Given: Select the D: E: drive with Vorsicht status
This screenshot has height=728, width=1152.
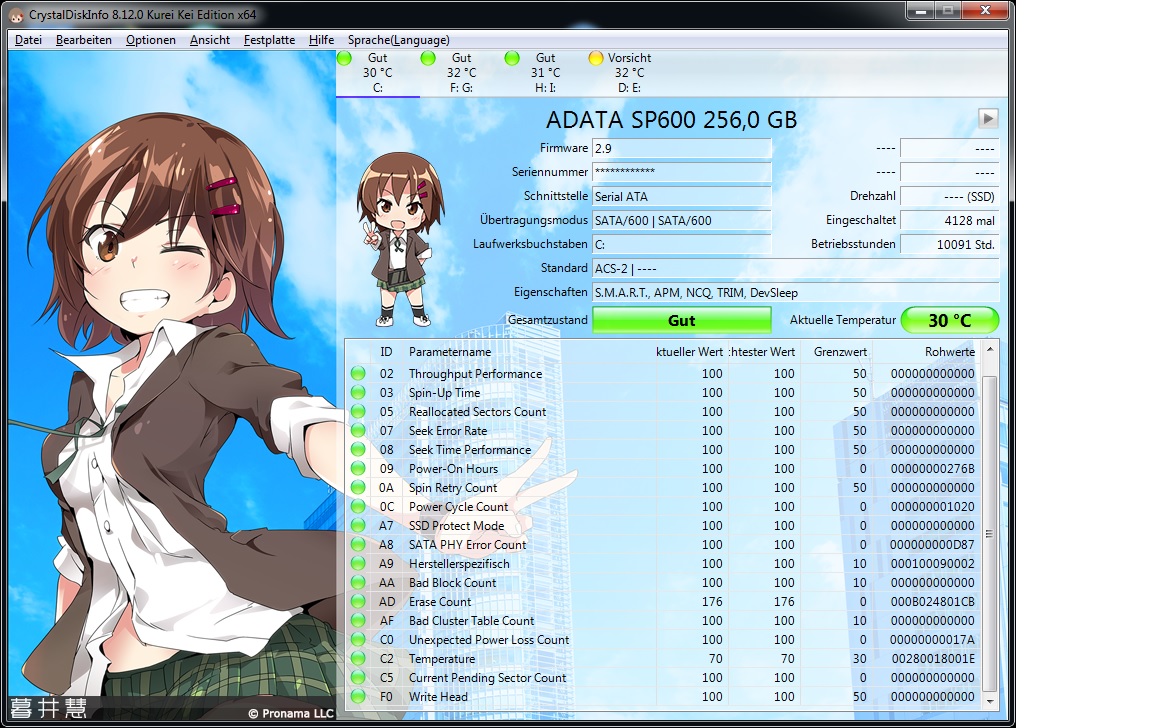Looking at the screenshot, I should pyautogui.click(x=629, y=73).
